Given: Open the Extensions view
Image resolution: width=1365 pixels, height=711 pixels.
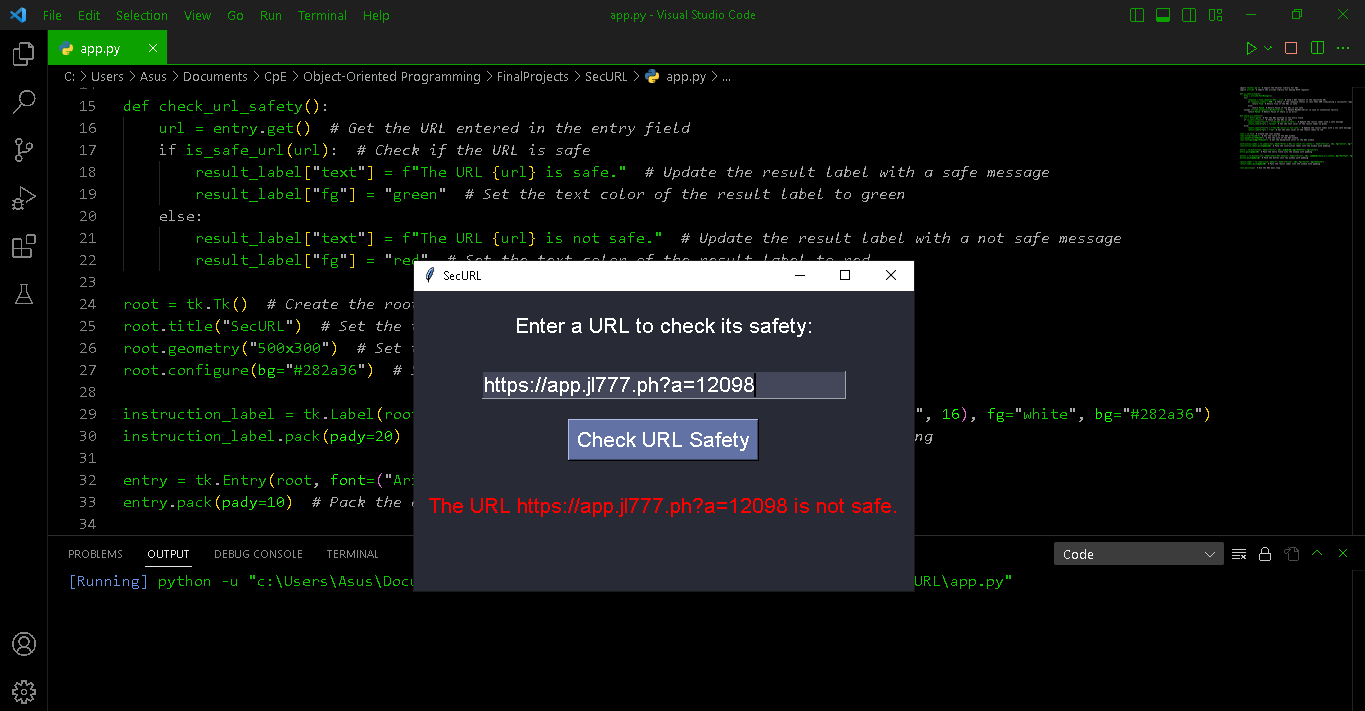Looking at the screenshot, I should point(24,246).
